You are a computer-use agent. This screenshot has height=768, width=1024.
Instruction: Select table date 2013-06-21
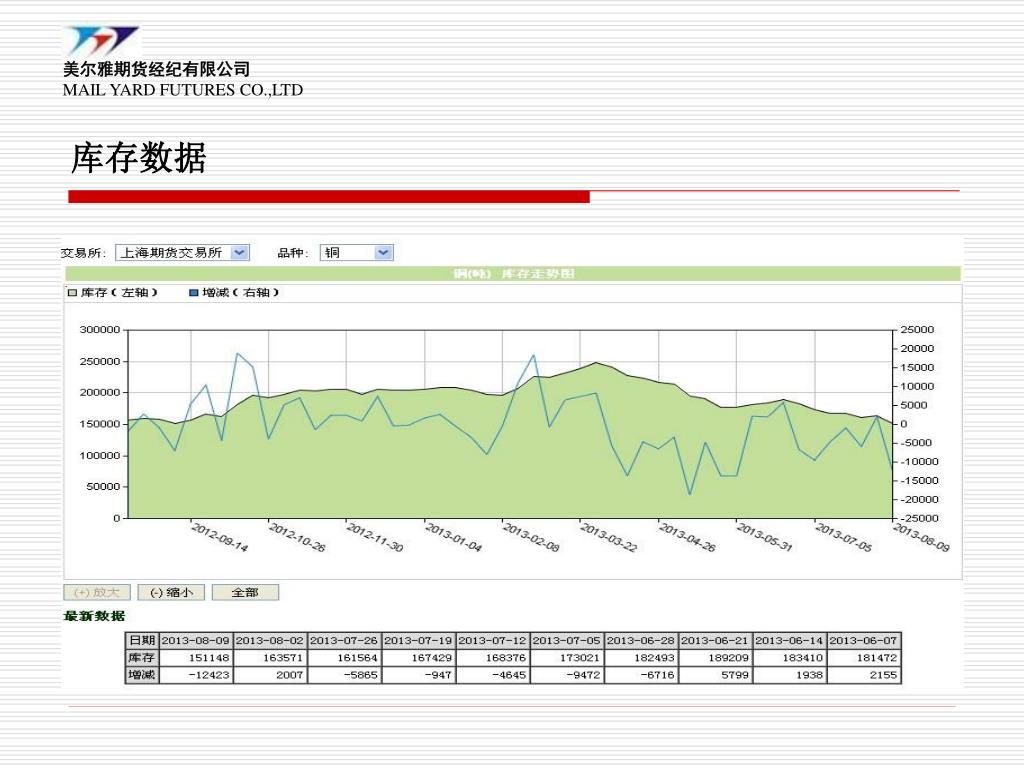715,641
